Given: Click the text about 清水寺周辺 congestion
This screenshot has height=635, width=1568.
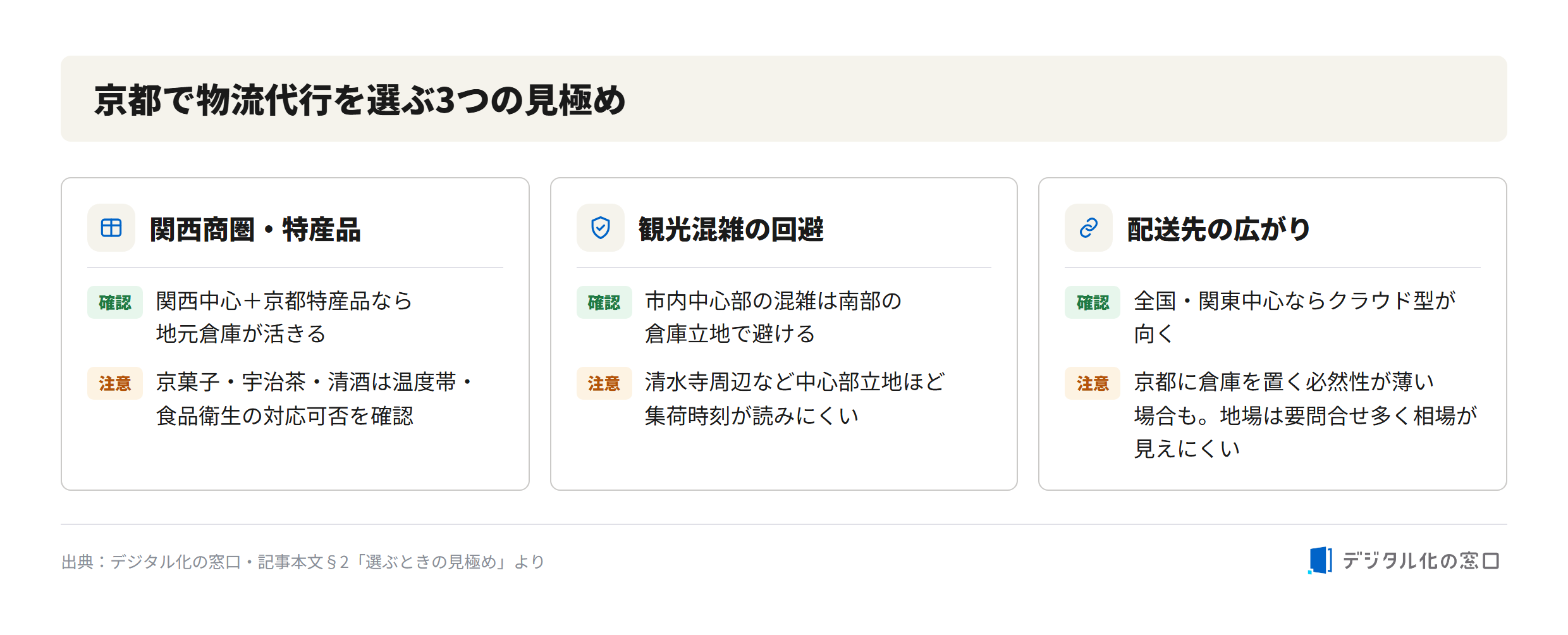Looking at the screenshot, I should point(795,398).
